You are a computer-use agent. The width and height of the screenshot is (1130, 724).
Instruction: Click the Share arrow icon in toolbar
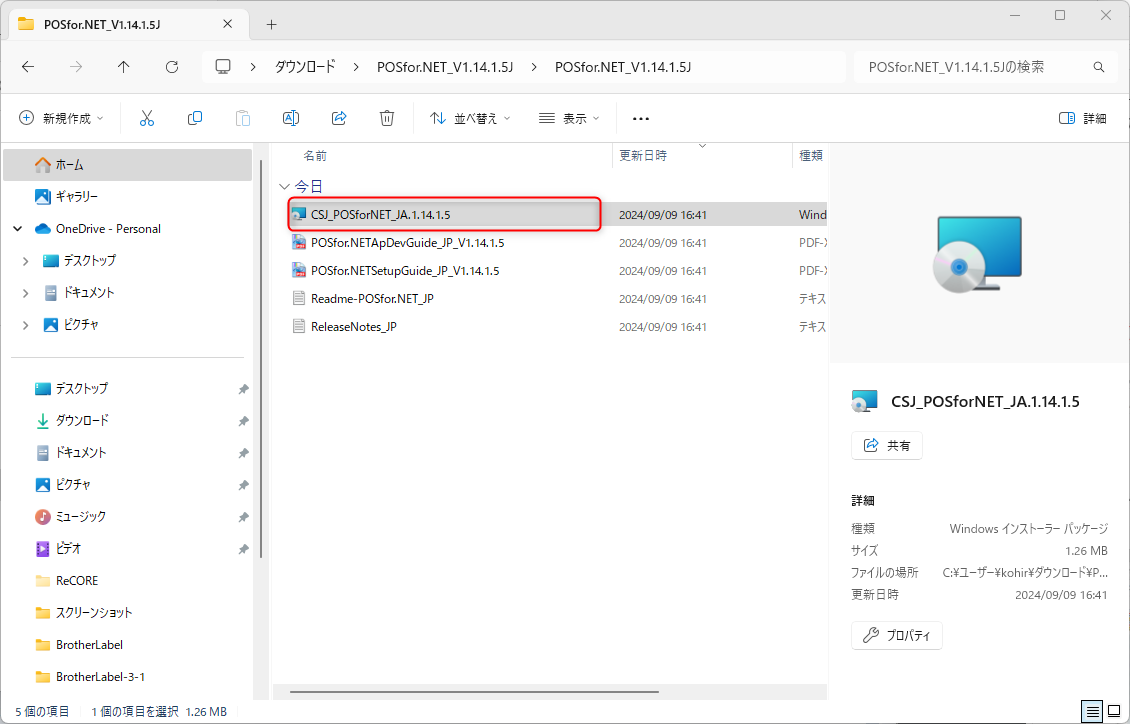[339, 118]
